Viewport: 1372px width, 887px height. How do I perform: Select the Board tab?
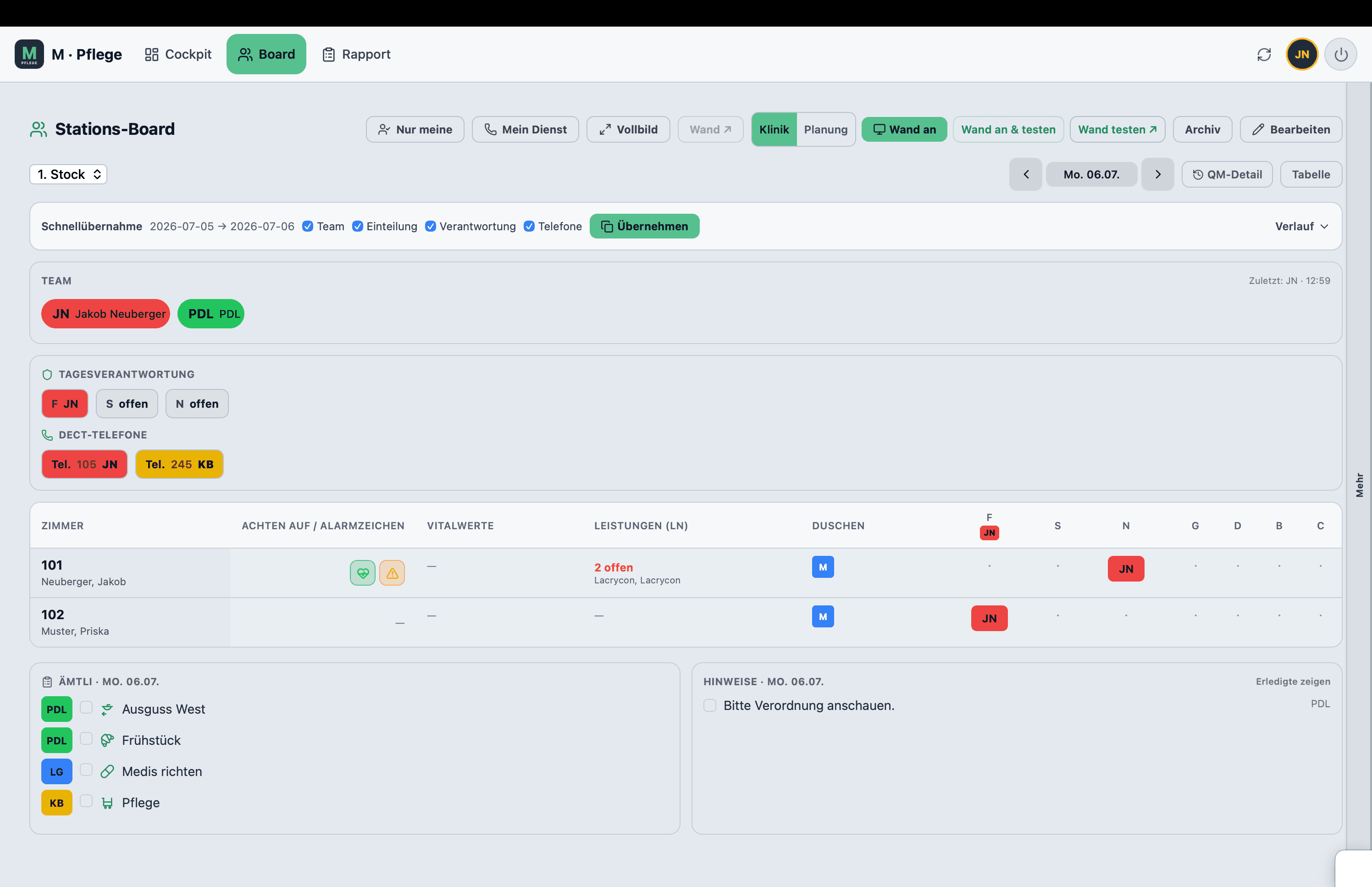coord(266,54)
